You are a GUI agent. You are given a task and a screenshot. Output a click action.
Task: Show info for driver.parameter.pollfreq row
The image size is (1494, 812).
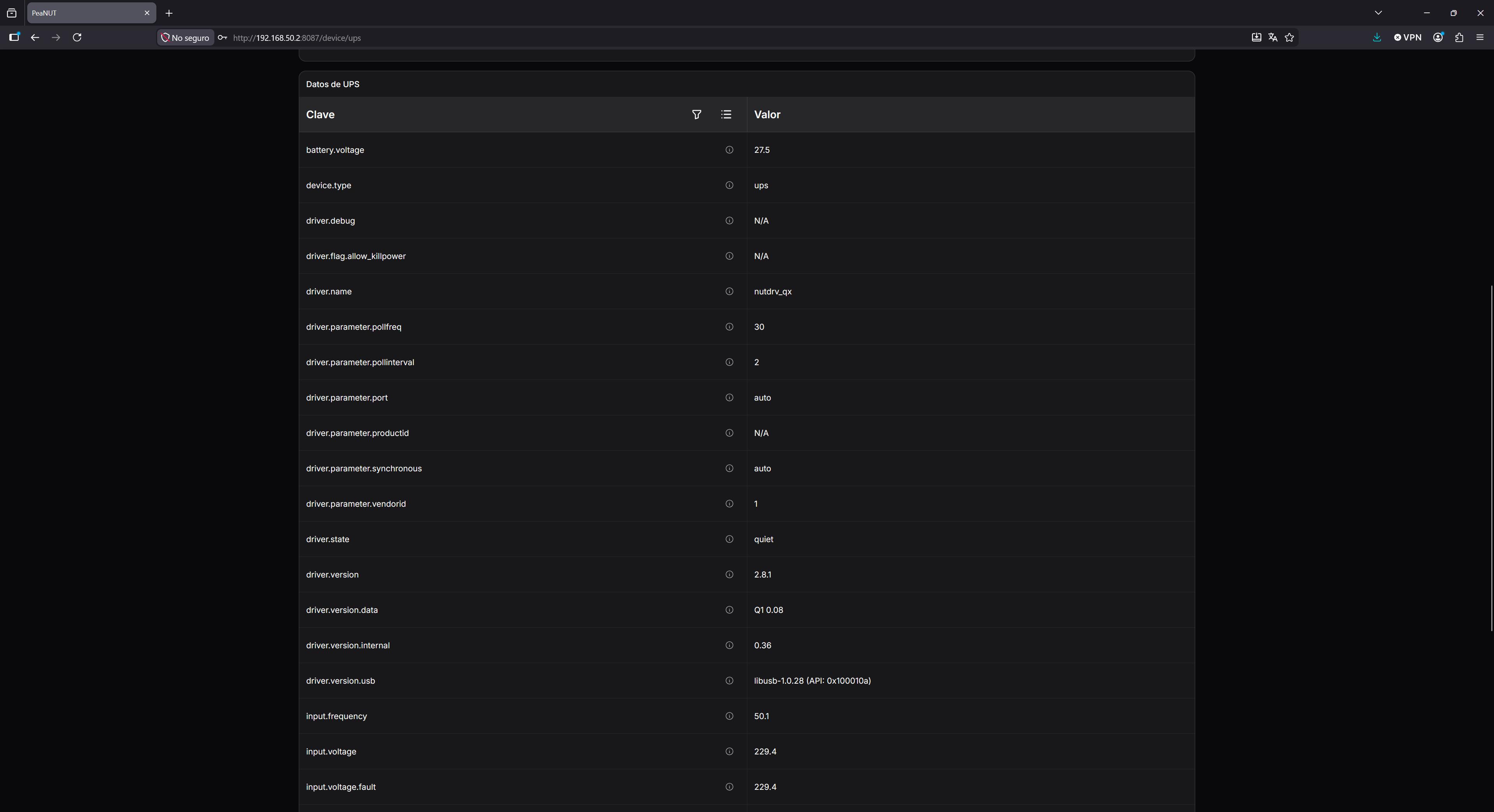[729, 327]
